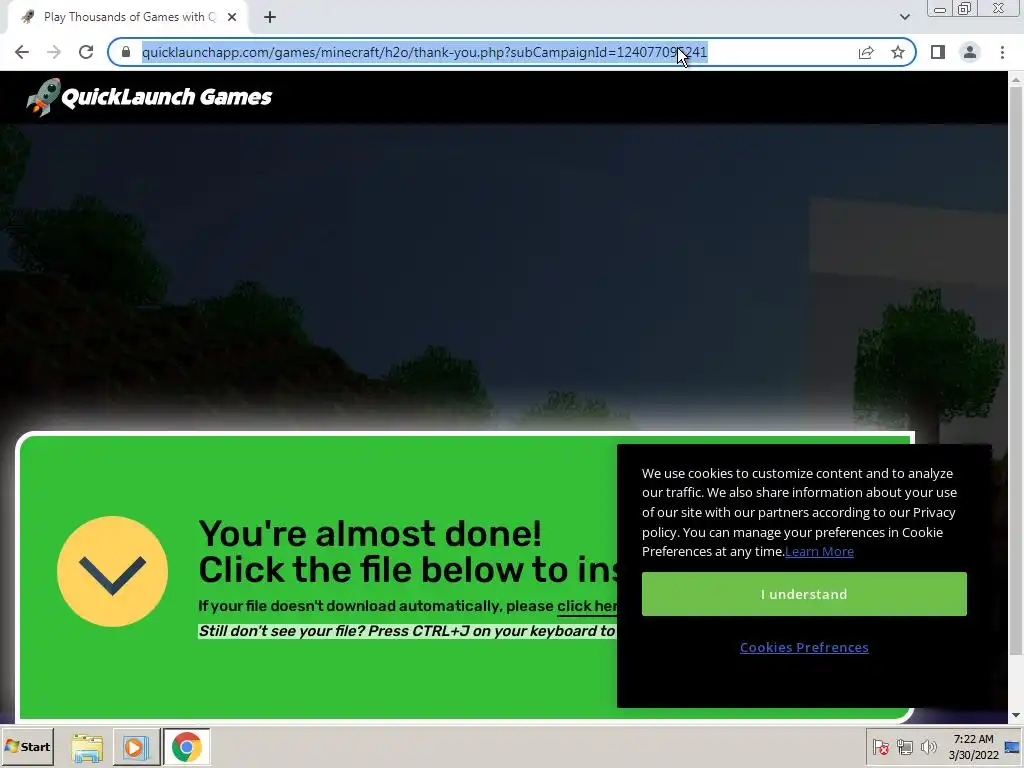View site information via the lock icon
This screenshot has width=1024, height=768.
(x=126, y=52)
